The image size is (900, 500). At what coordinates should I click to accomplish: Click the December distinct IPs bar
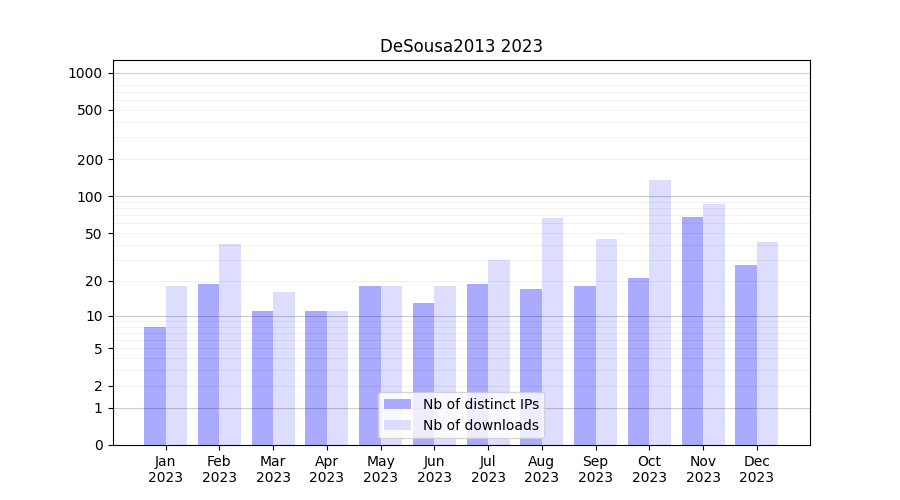point(746,354)
